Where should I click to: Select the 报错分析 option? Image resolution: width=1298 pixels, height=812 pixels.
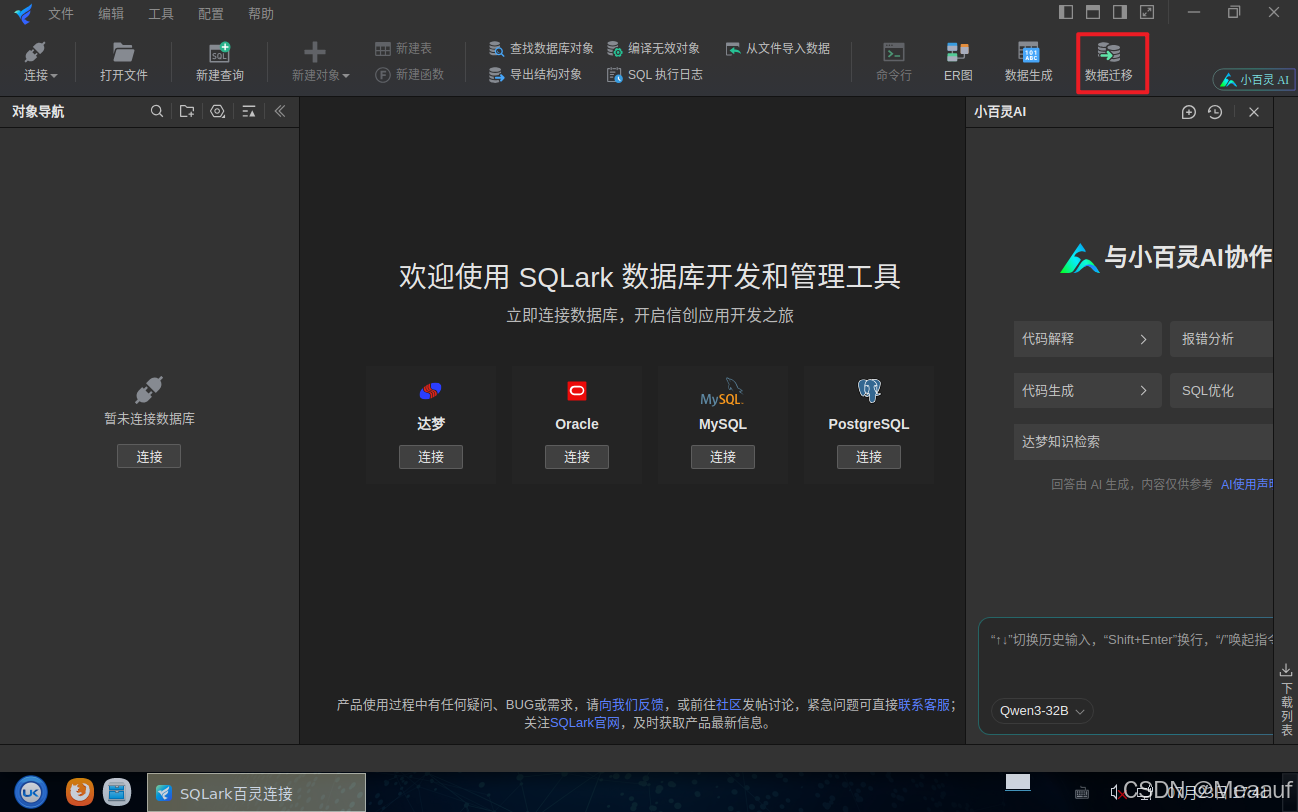(x=1221, y=339)
